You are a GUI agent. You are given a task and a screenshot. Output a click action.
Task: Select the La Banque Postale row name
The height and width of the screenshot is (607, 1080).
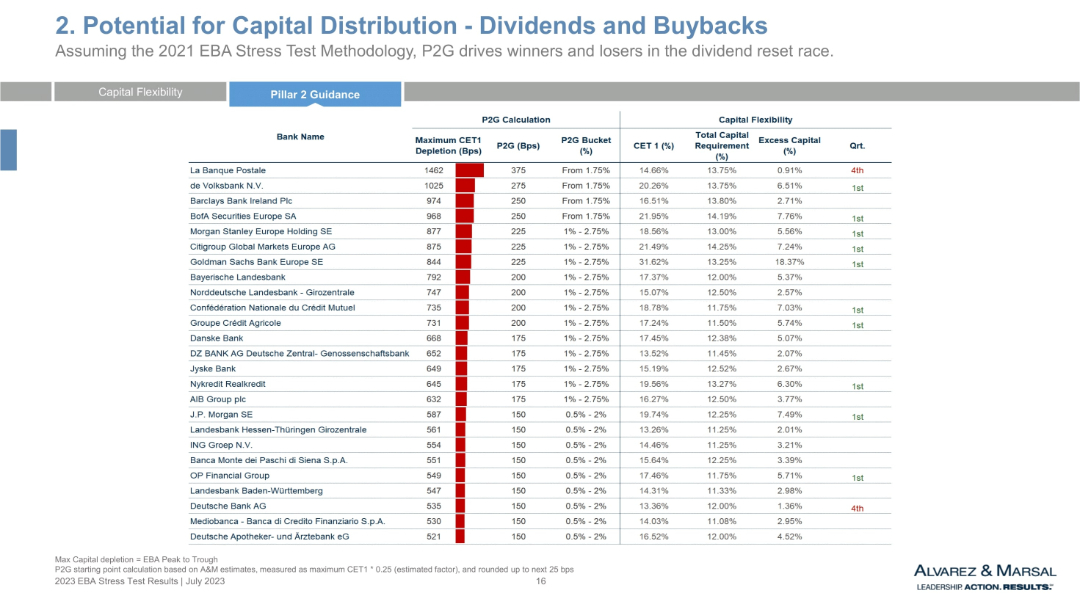[x=227, y=170]
